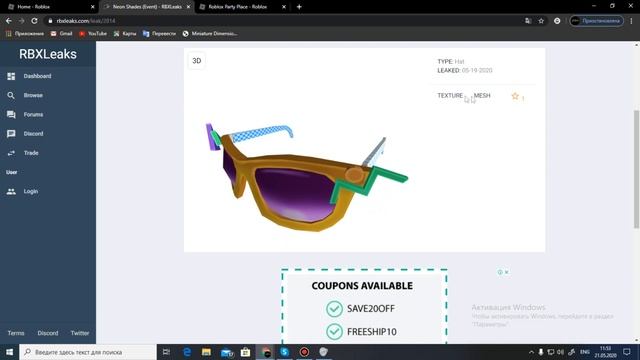Open the Dashboard sidebar icon
The height and width of the screenshot is (360, 640).
point(11,76)
